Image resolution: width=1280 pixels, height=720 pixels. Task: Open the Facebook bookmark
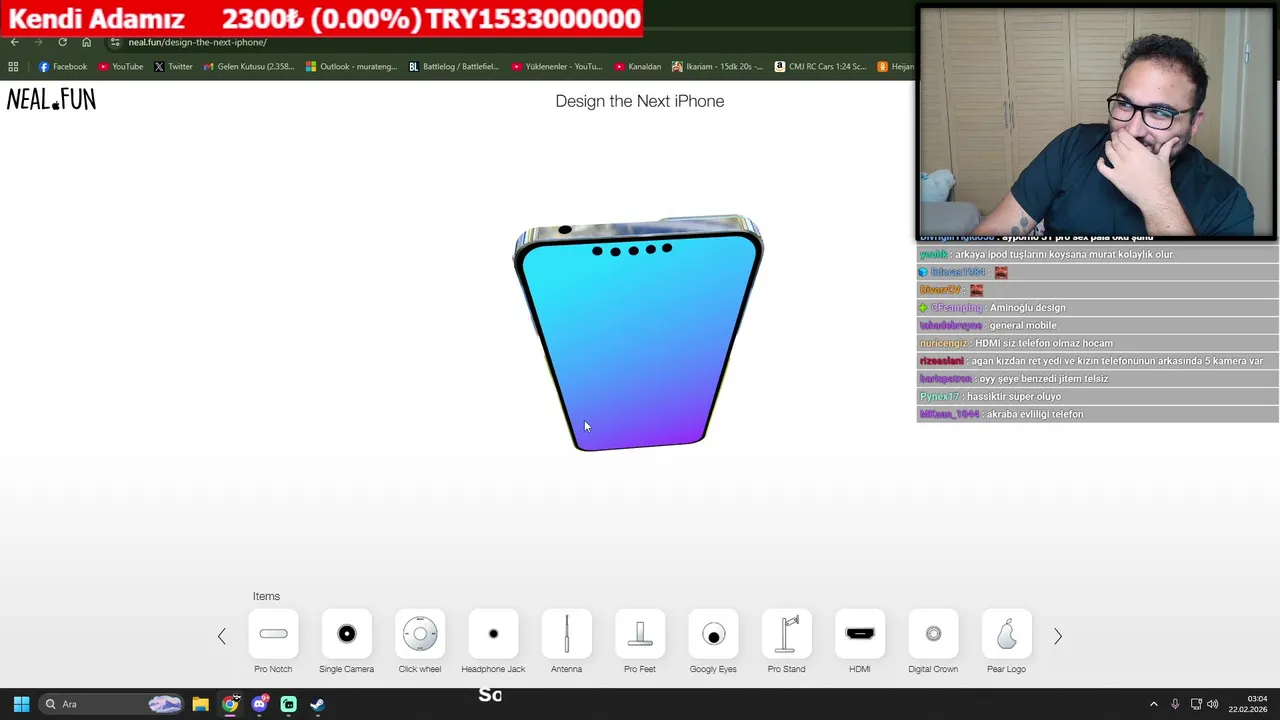[62, 67]
